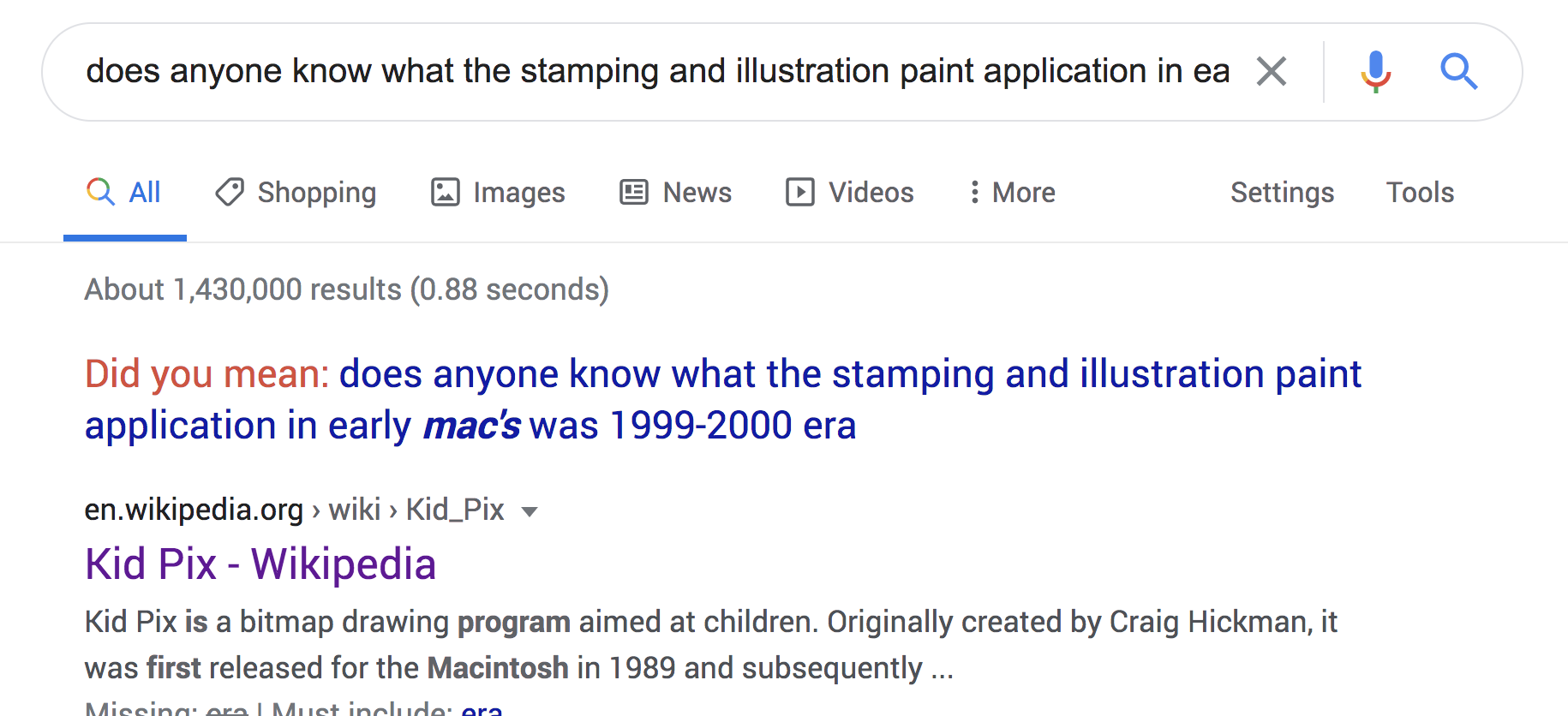This screenshot has height=716, width=1568.
Task: Open the Tools options
Action: (x=1420, y=192)
